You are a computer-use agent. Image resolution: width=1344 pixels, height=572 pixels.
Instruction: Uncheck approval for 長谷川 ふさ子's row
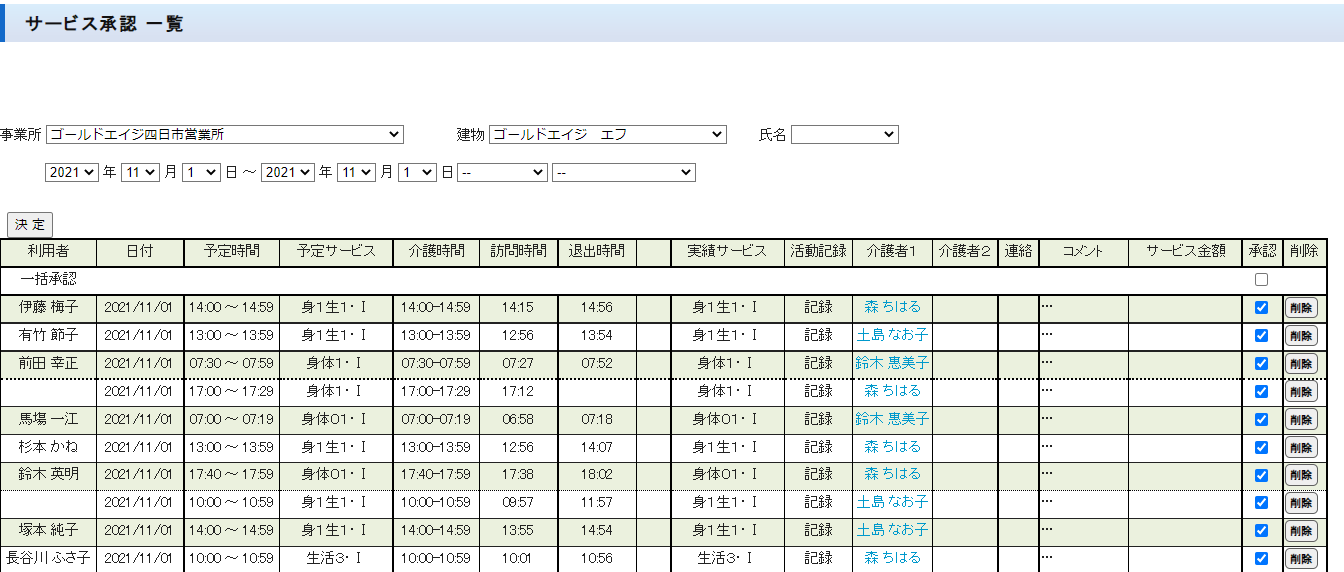[1261, 559]
